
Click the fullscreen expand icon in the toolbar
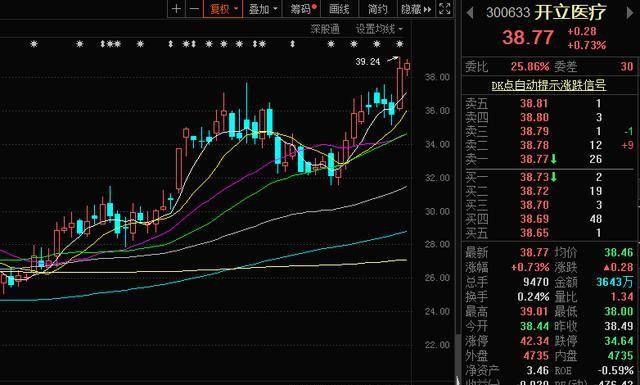444,9
